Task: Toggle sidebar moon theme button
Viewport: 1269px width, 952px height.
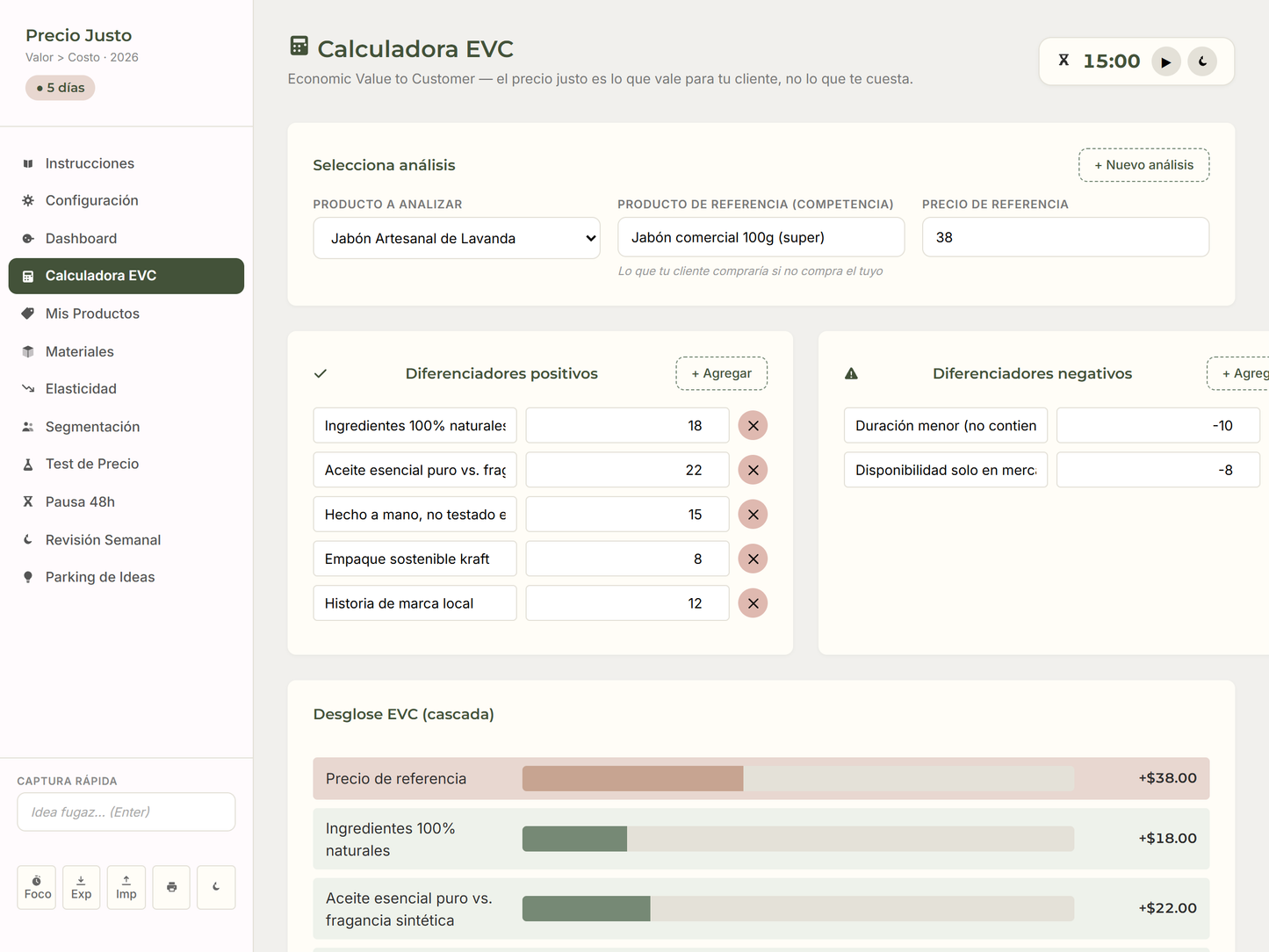Action: 216,887
